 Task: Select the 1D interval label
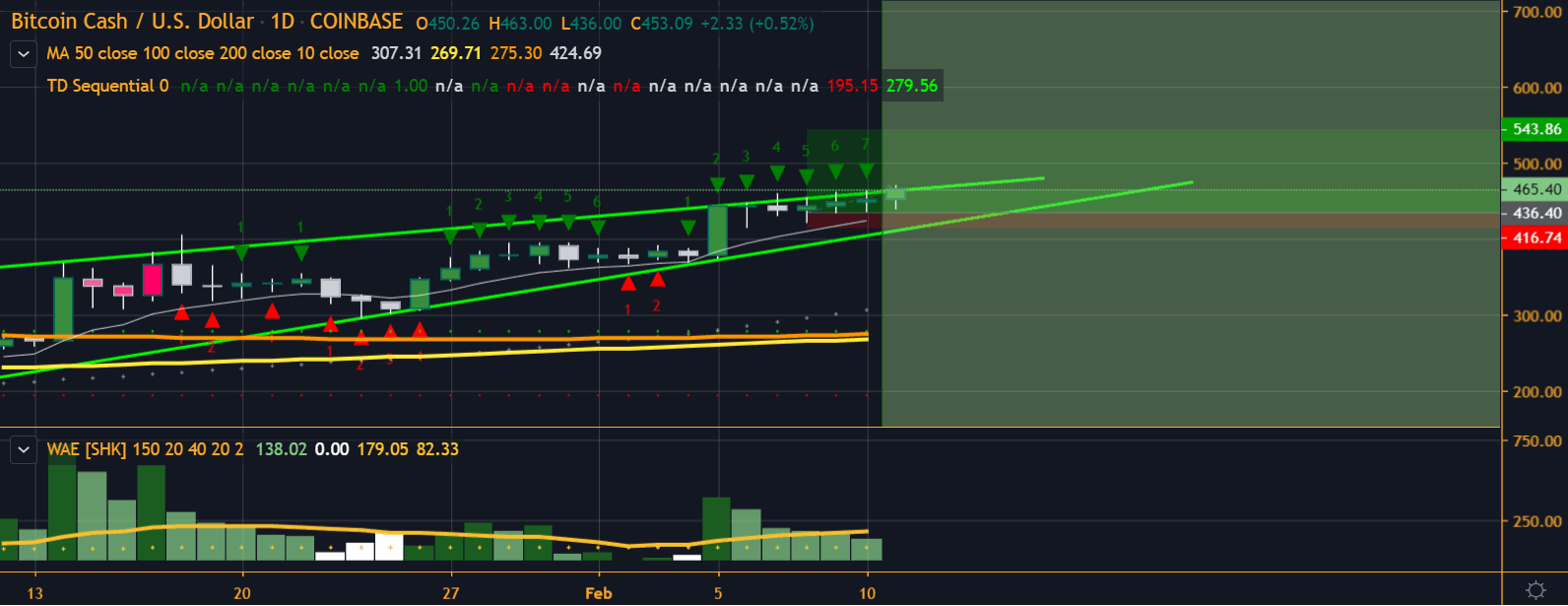(x=283, y=22)
